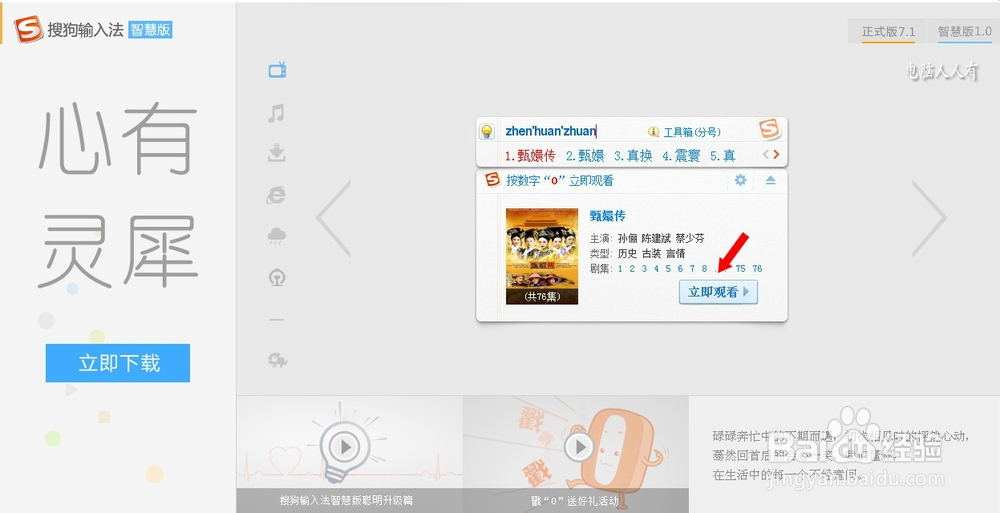
Task: Open the gear settings in suggestion panel
Action: click(740, 180)
